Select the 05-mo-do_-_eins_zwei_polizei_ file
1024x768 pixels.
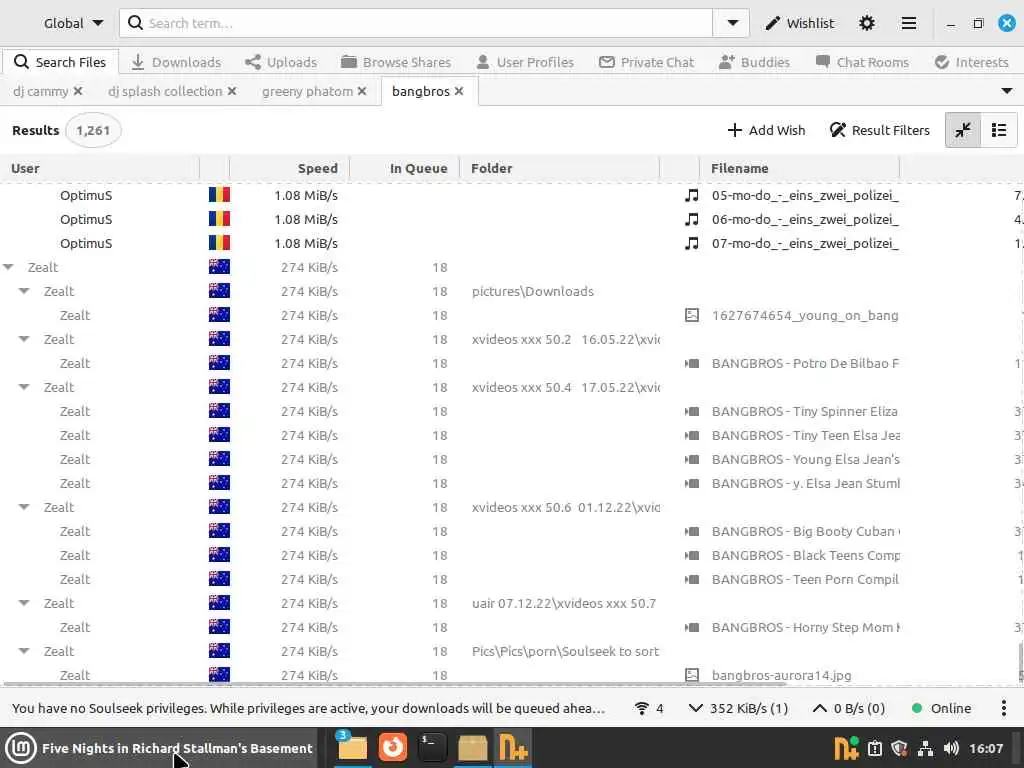pos(805,195)
